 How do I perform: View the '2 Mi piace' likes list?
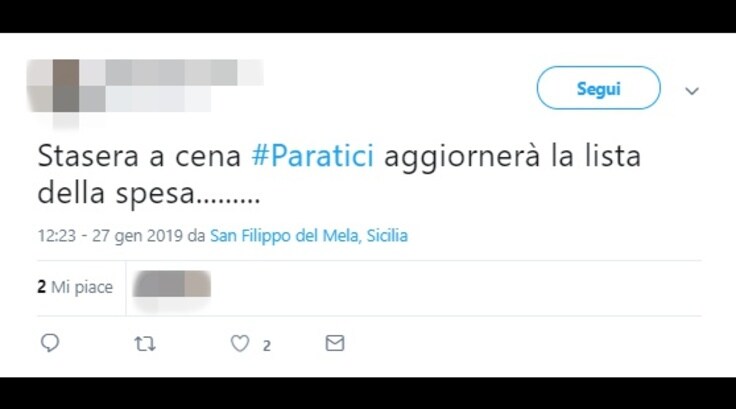(x=75, y=287)
